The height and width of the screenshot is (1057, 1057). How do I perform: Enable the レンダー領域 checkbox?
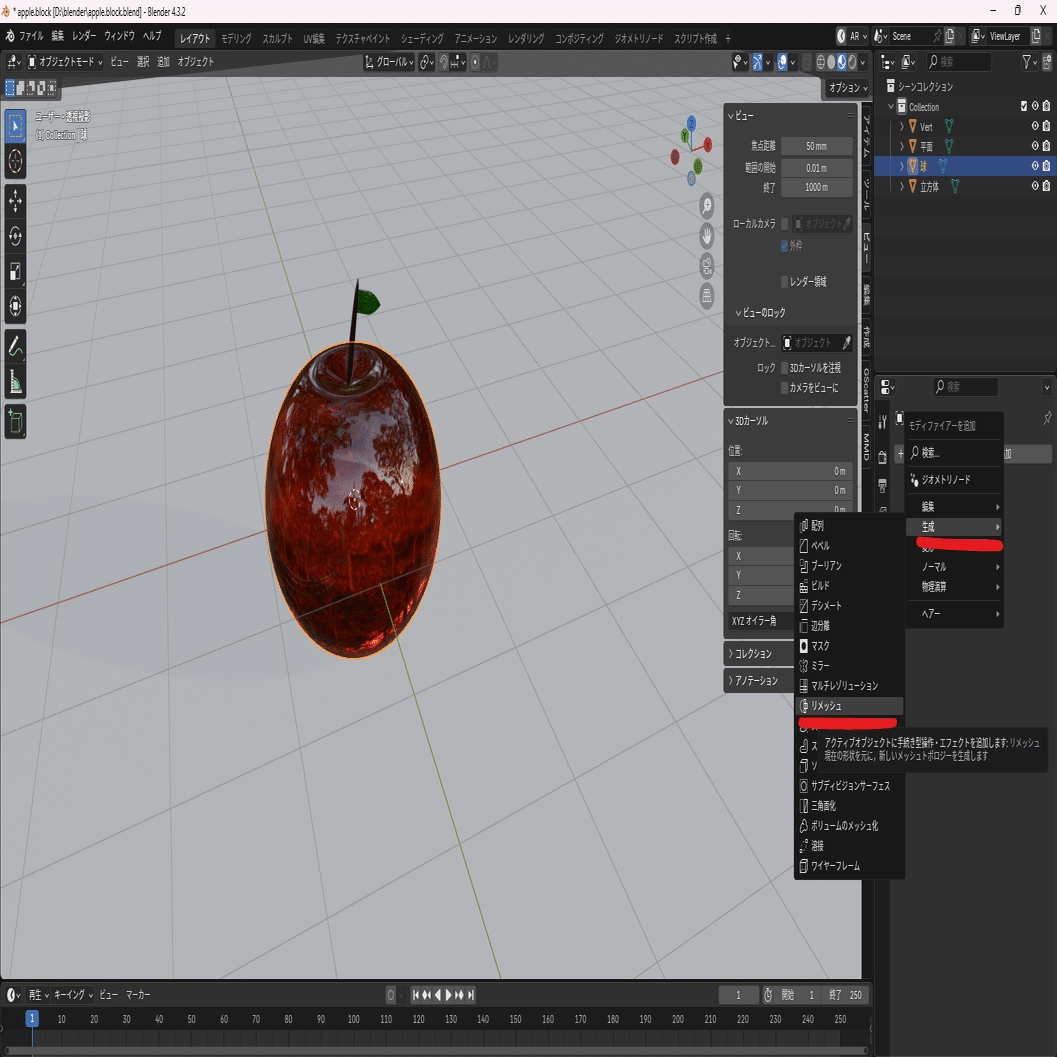[784, 282]
